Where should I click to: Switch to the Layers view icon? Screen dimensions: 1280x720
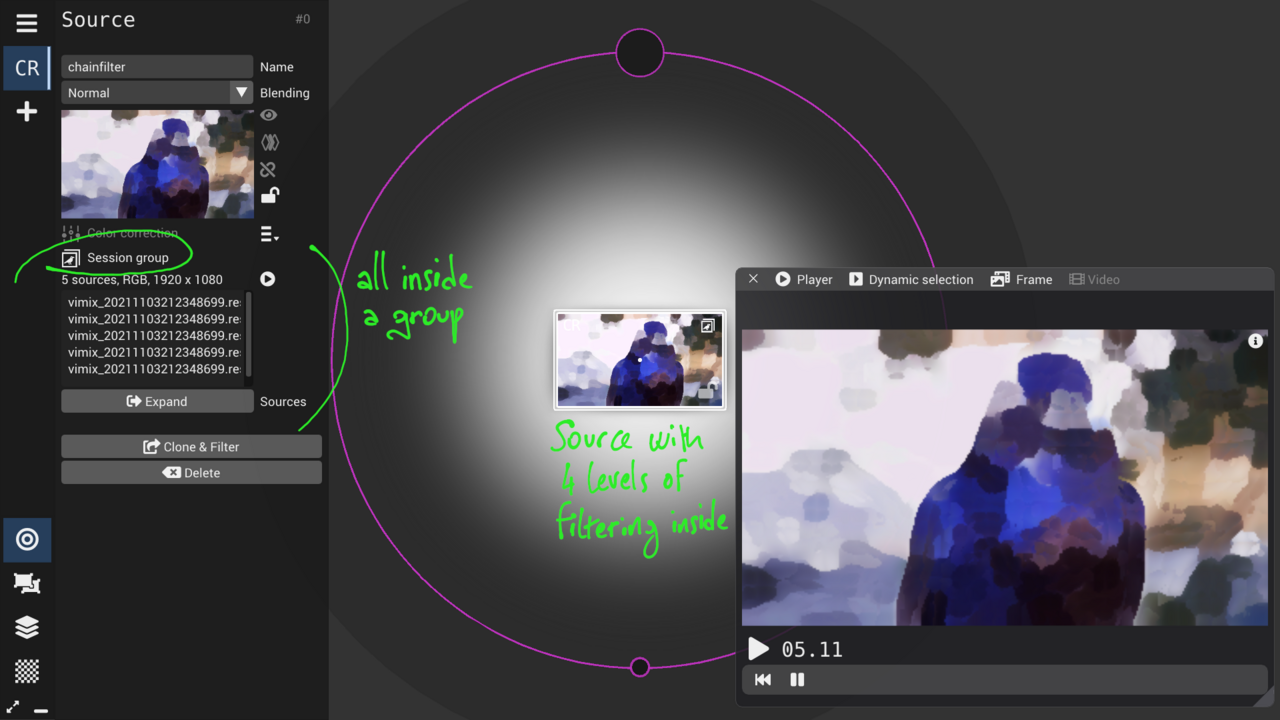click(x=27, y=627)
